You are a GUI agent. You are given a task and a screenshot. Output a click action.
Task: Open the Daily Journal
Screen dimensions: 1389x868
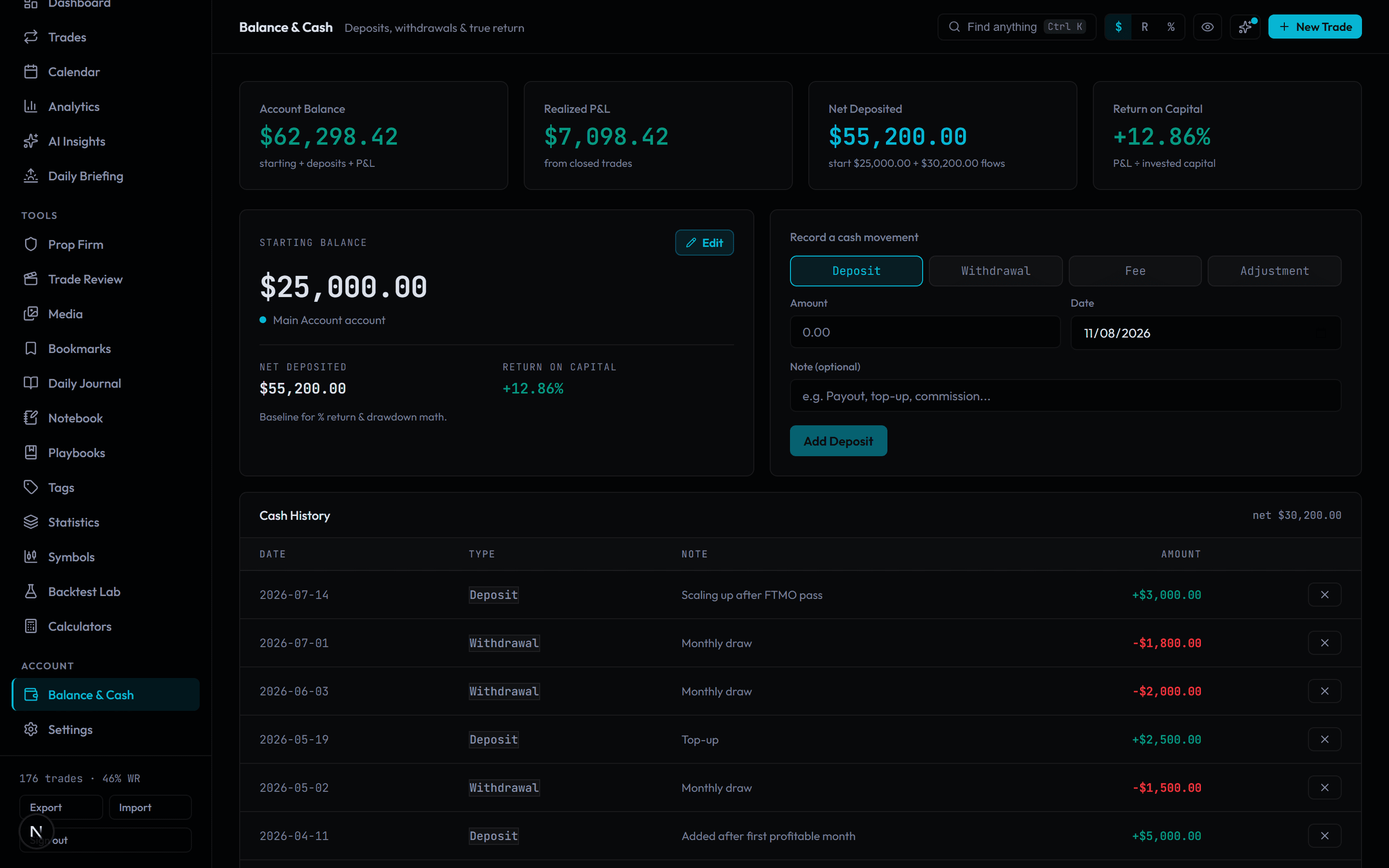point(106,383)
